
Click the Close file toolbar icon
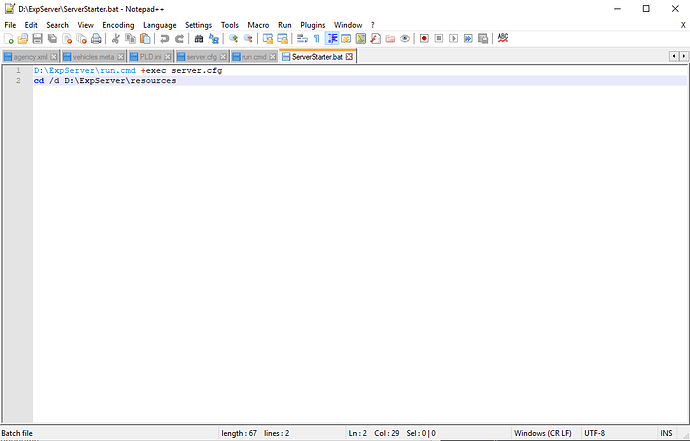pos(67,39)
